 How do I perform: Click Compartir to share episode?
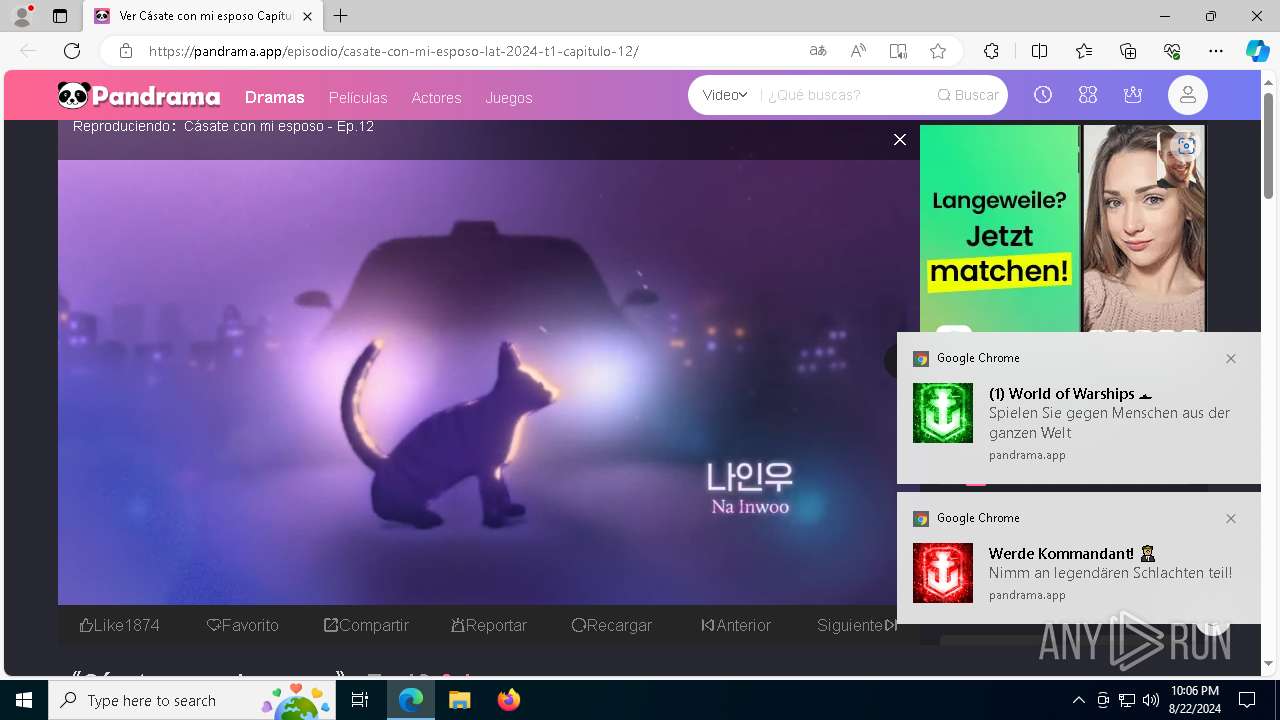(x=366, y=625)
